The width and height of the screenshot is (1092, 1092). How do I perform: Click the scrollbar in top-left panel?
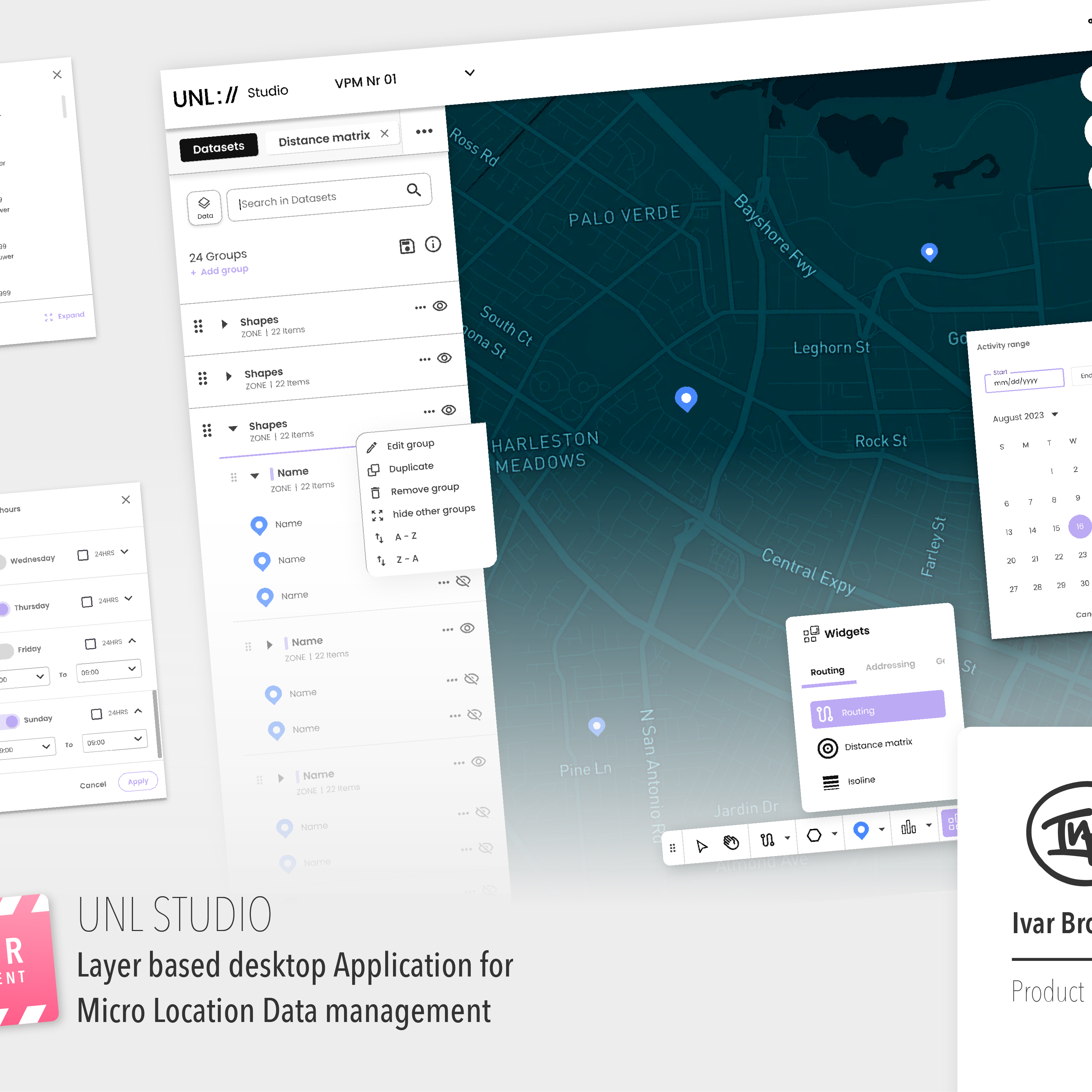[x=64, y=106]
